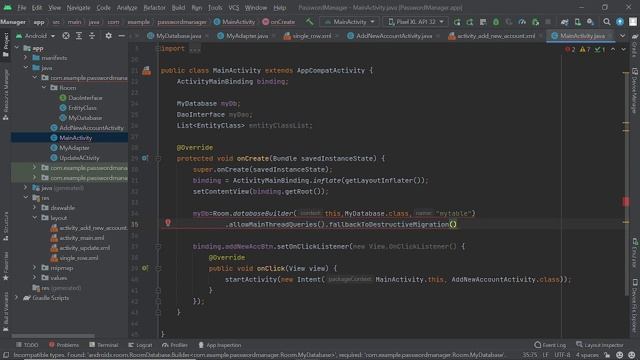
Task: Click the Apply Changes and Restart icon
Action: coord(470,22)
